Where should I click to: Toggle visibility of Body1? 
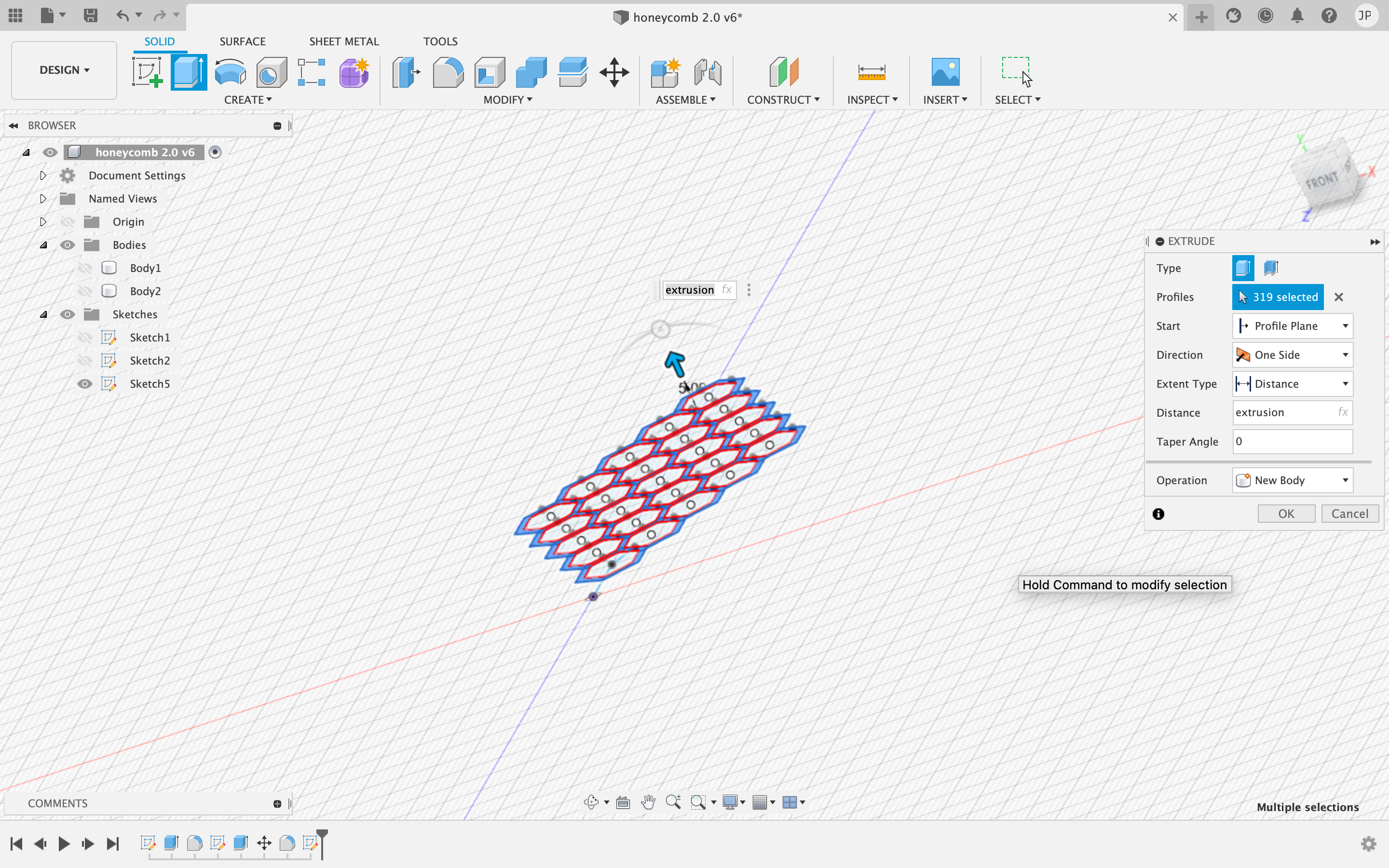pyautogui.click(x=85, y=268)
